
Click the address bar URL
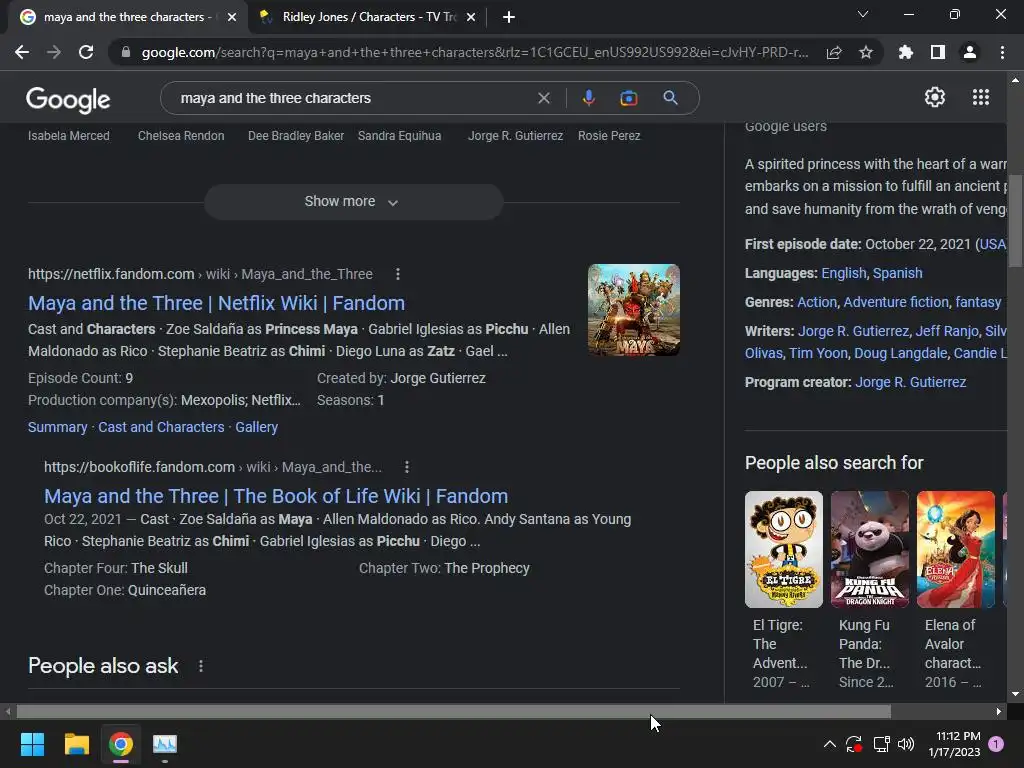[475, 52]
